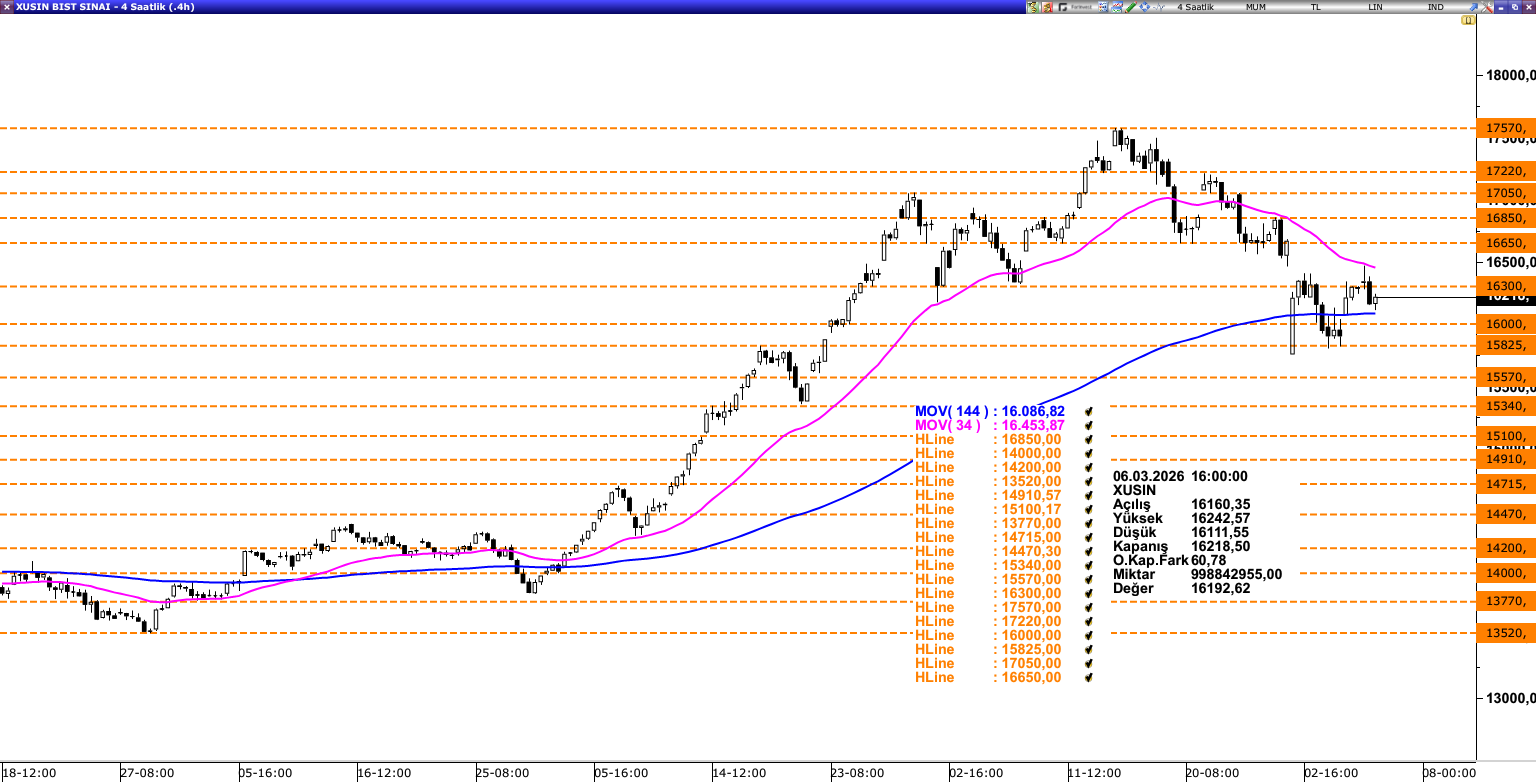1536x782 pixels.
Task: Uncheck the HLine 16850,00 checkmark
Action: point(1087,439)
